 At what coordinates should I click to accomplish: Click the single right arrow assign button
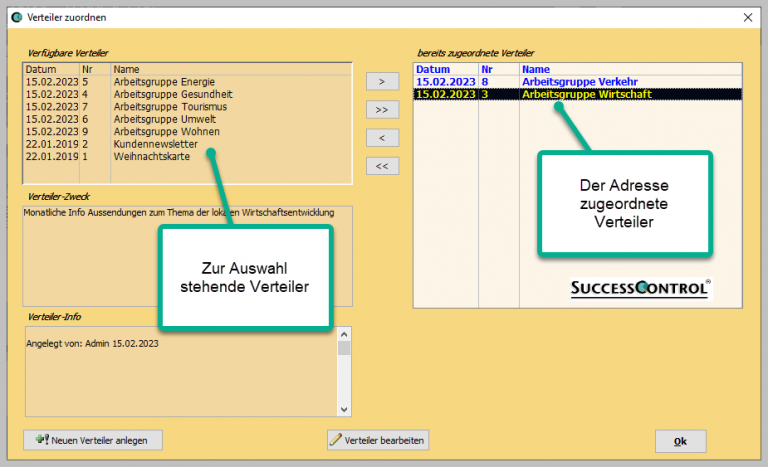pyautogui.click(x=381, y=81)
